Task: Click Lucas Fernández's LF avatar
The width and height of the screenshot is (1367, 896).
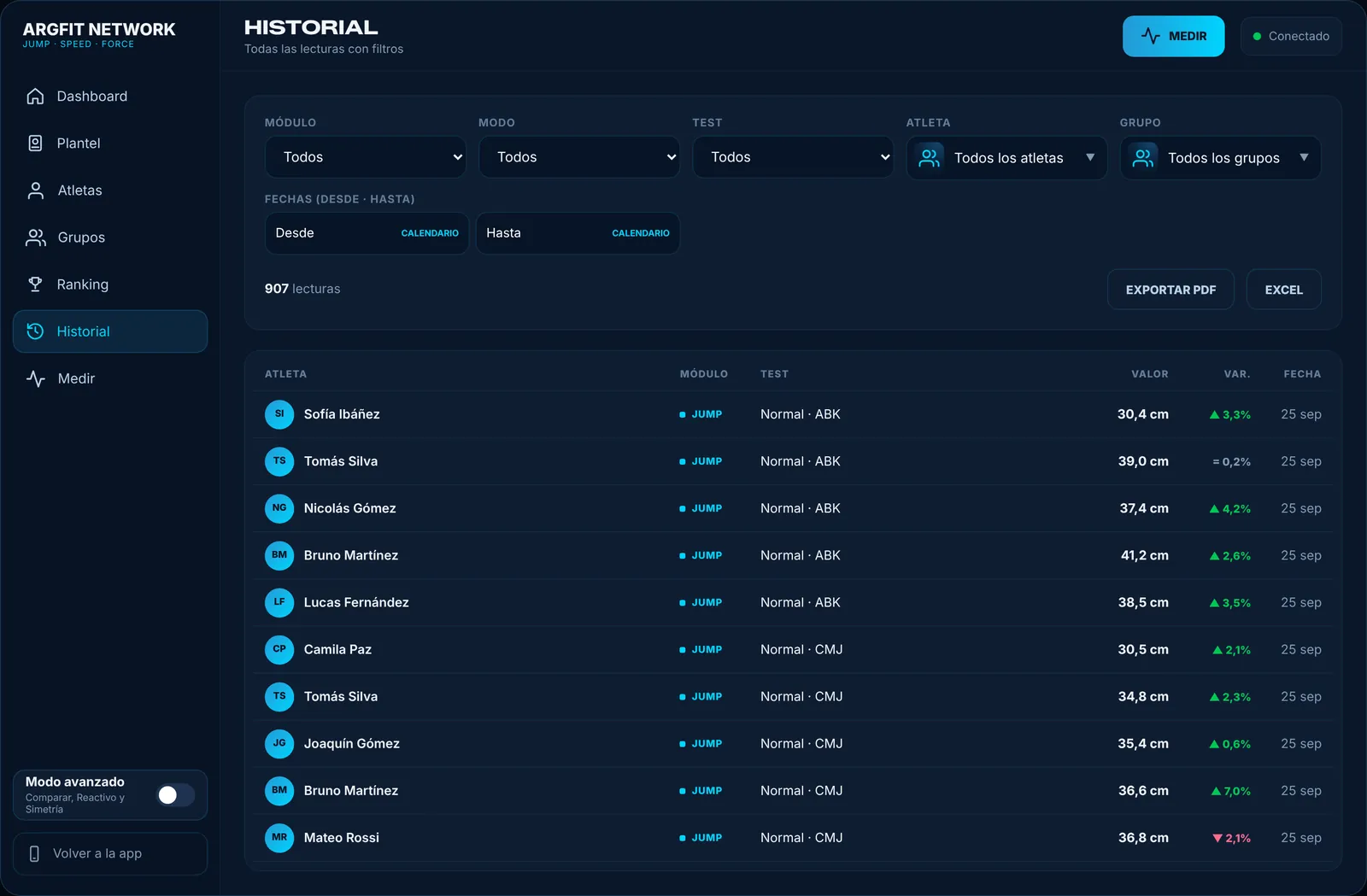Action: pyautogui.click(x=279, y=602)
